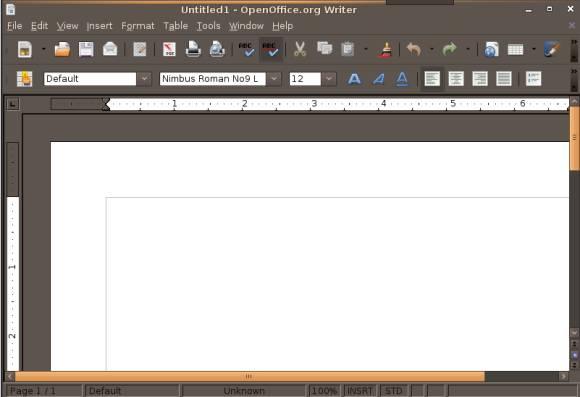580x397 pixels.
Task: Click the horizontal scrollbar thumb
Action: [250, 377]
